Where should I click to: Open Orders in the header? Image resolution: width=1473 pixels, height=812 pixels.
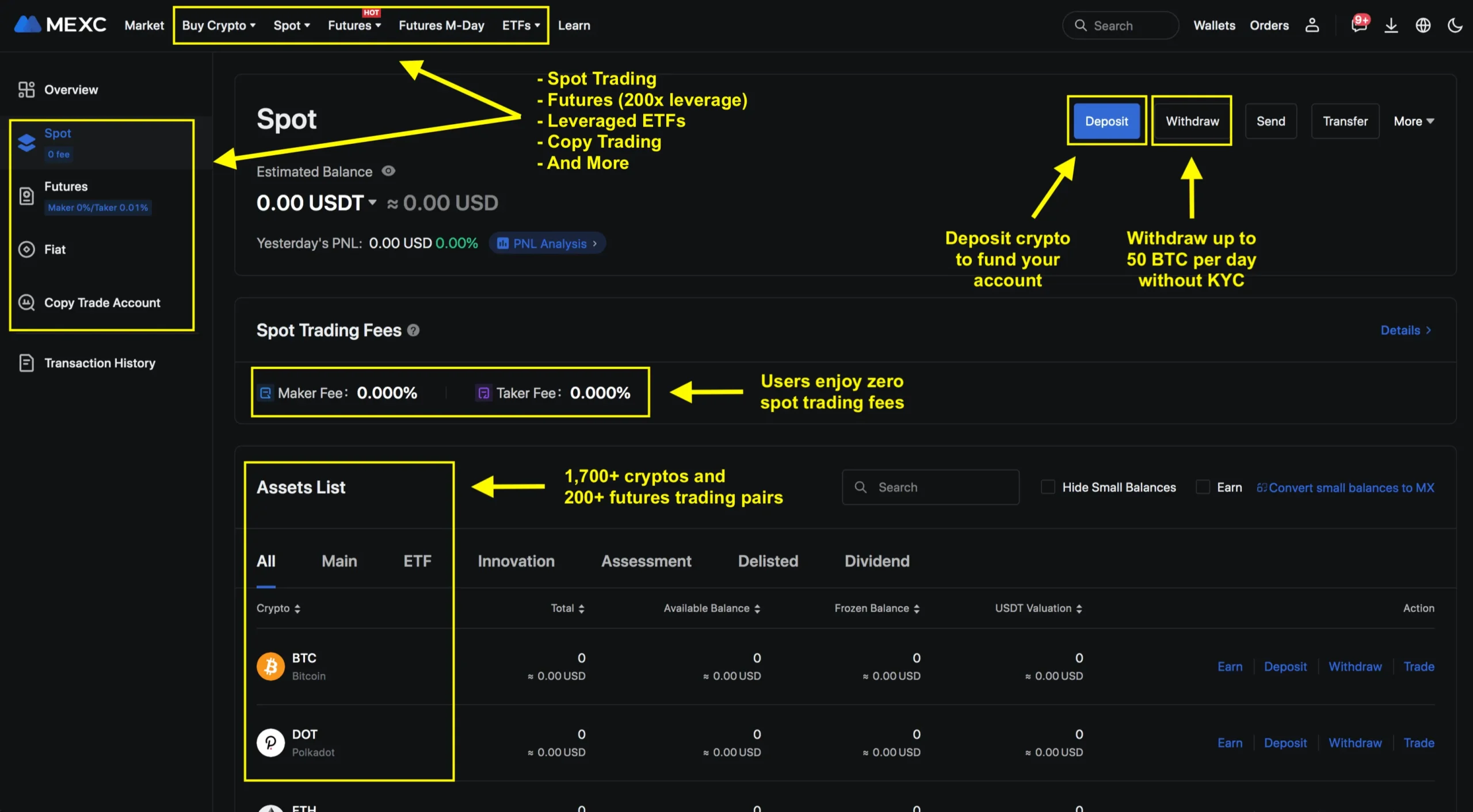click(x=1269, y=25)
